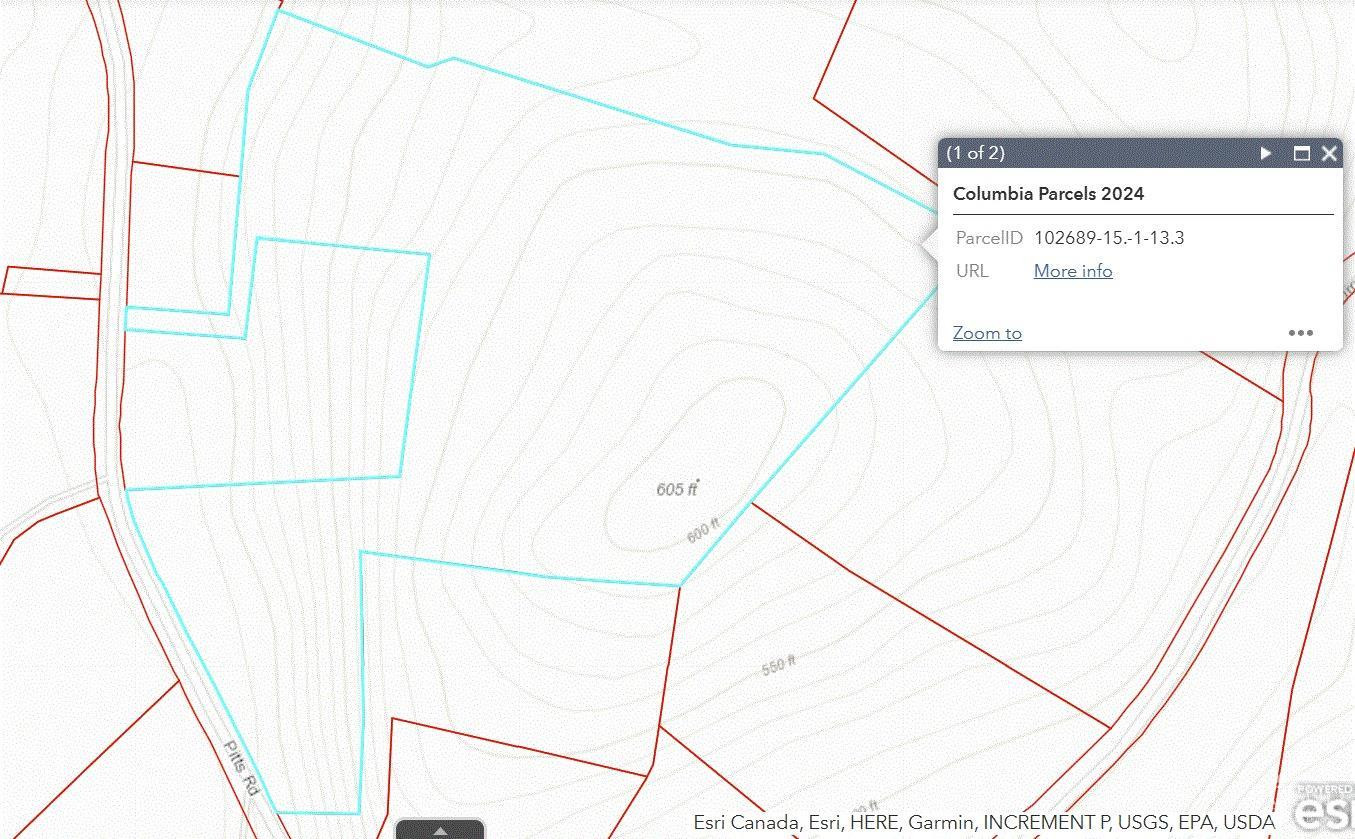Maximize the parcel info popup
1355x839 pixels.
point(1301,153)
